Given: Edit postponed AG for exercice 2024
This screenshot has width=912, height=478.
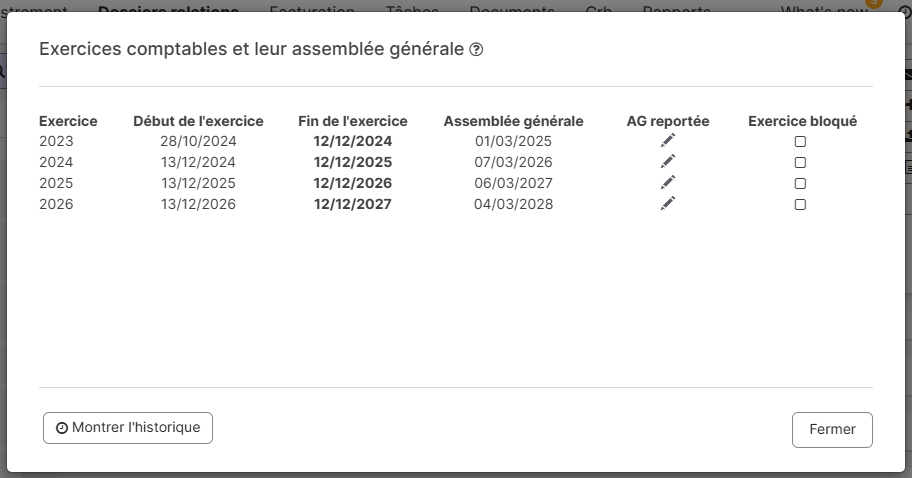Looking at the screenshot, I should tap(668, 162).
